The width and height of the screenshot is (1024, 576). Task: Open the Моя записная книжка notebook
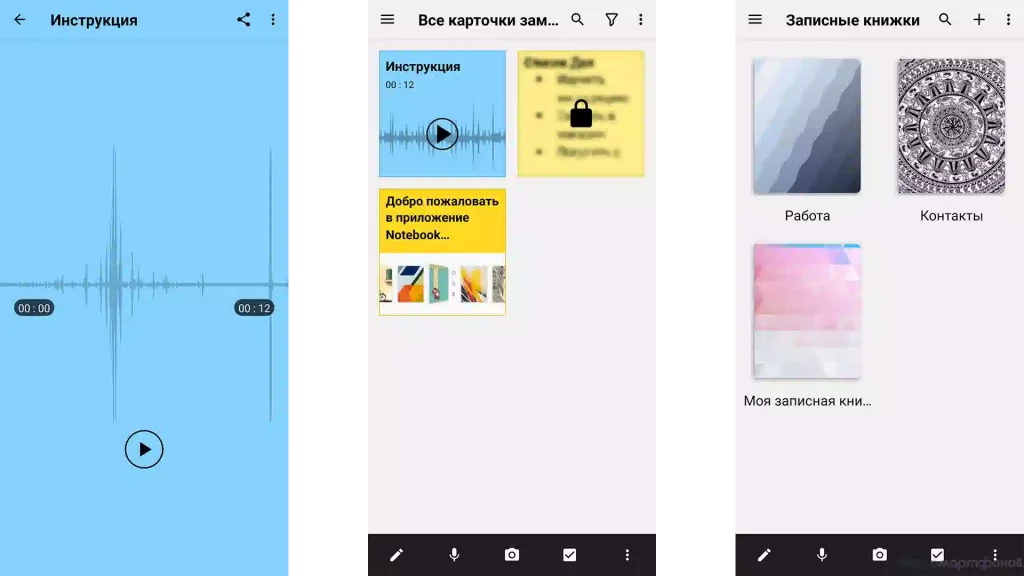[x=807, y=311]
